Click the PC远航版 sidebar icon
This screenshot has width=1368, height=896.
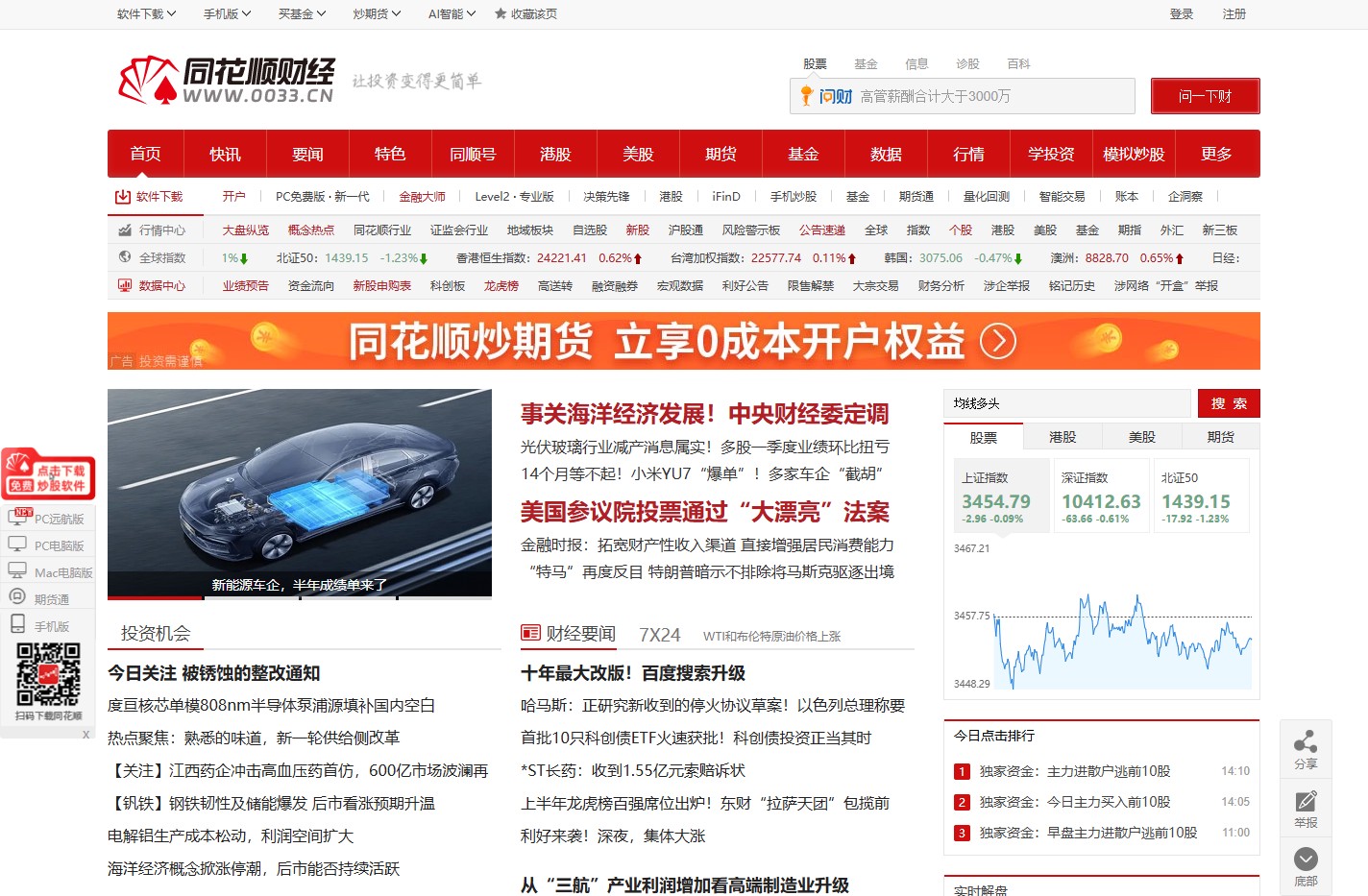click(x=17, y=517)
